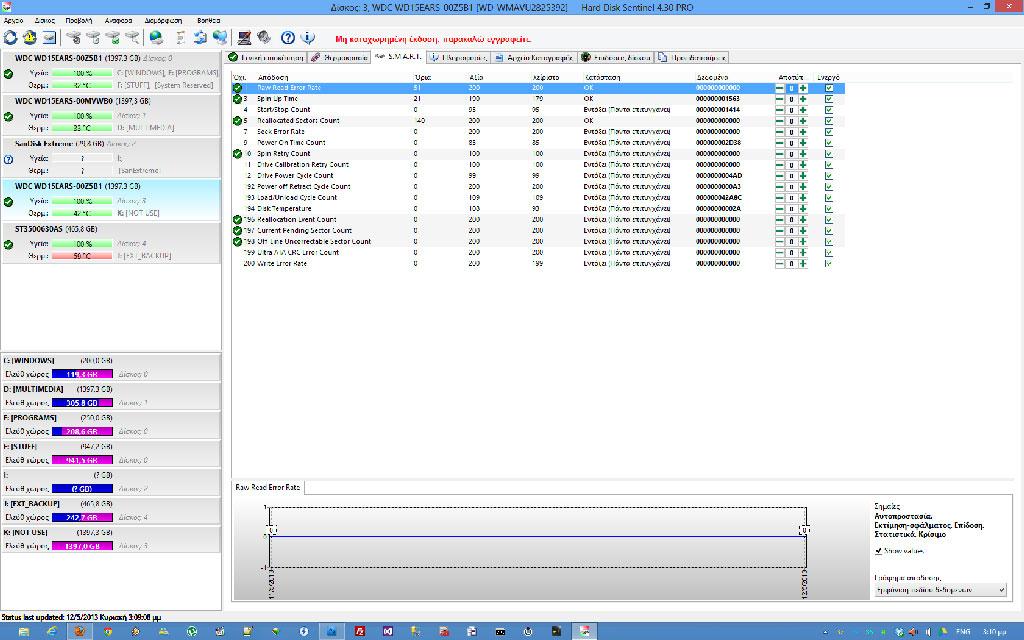
Task: Open the first tab with green checkmark
Action: point(266,57)
